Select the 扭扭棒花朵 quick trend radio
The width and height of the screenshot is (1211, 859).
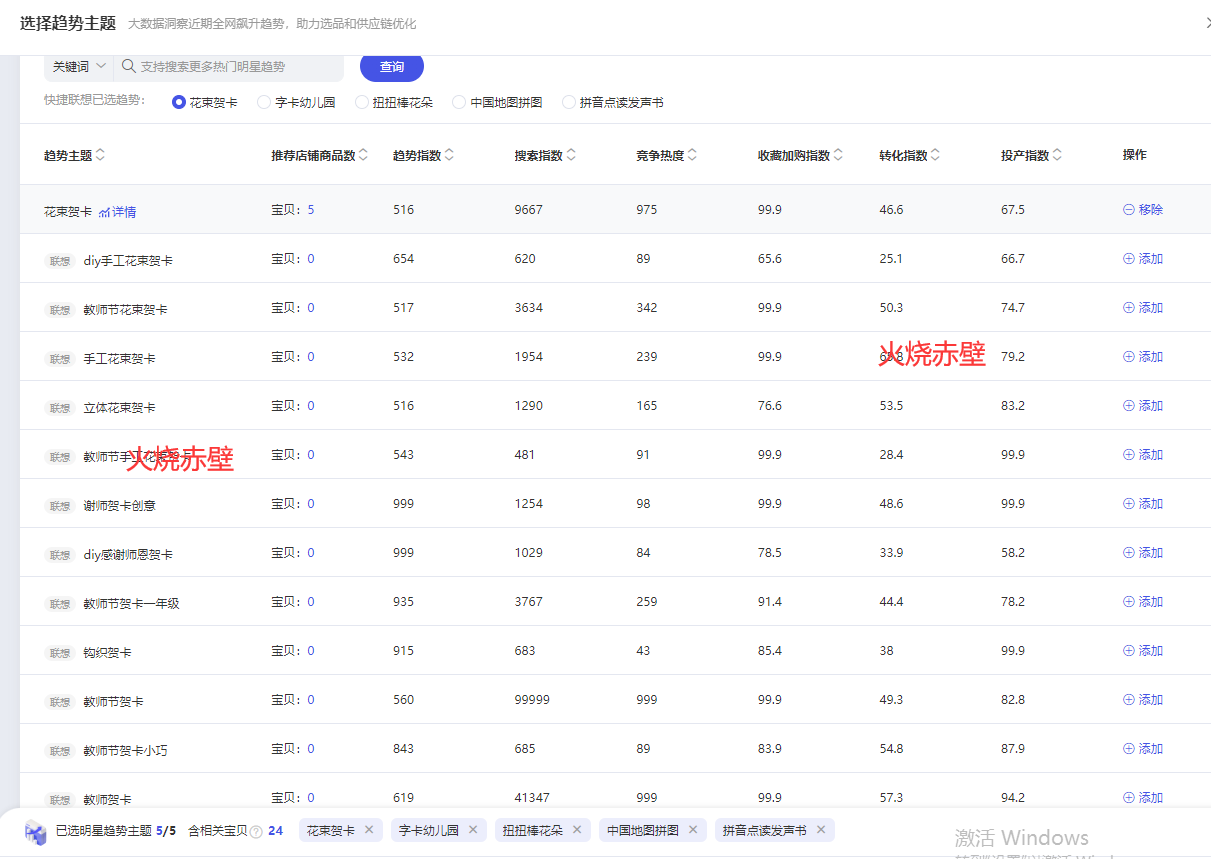(362, 102)
